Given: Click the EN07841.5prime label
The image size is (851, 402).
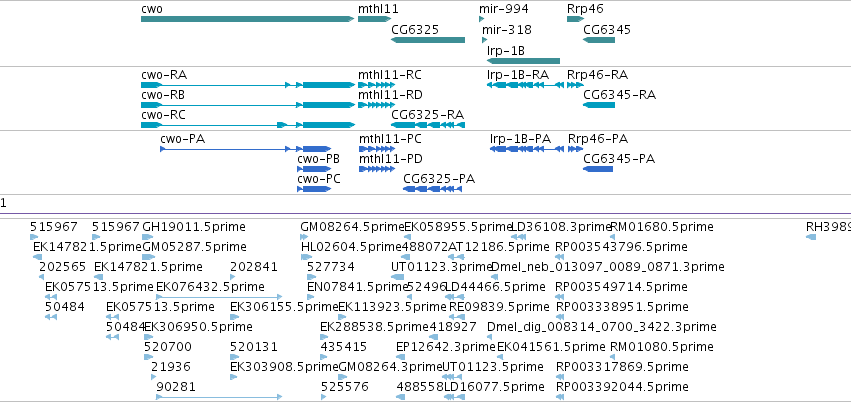Looking at the screenshot, I should [357, 286].
